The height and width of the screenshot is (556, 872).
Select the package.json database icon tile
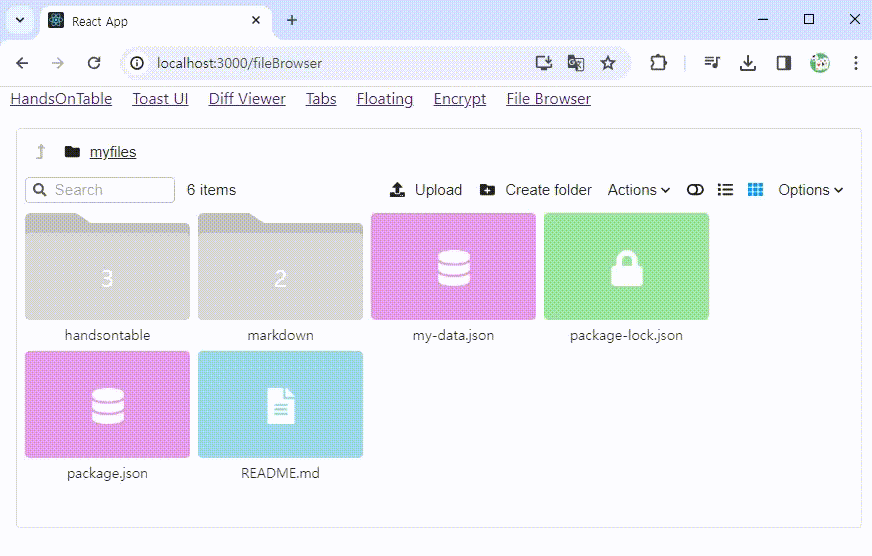pyautogui.click(x=107, y=404)
